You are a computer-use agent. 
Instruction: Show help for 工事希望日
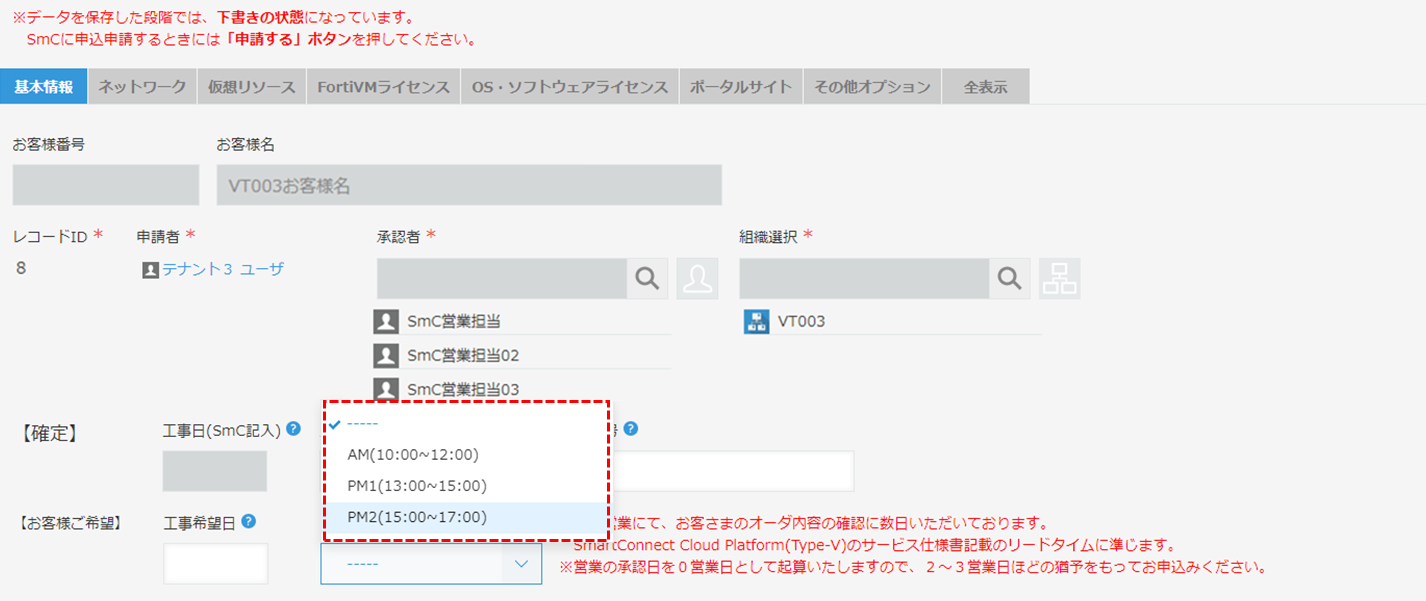tap(248, 521)
